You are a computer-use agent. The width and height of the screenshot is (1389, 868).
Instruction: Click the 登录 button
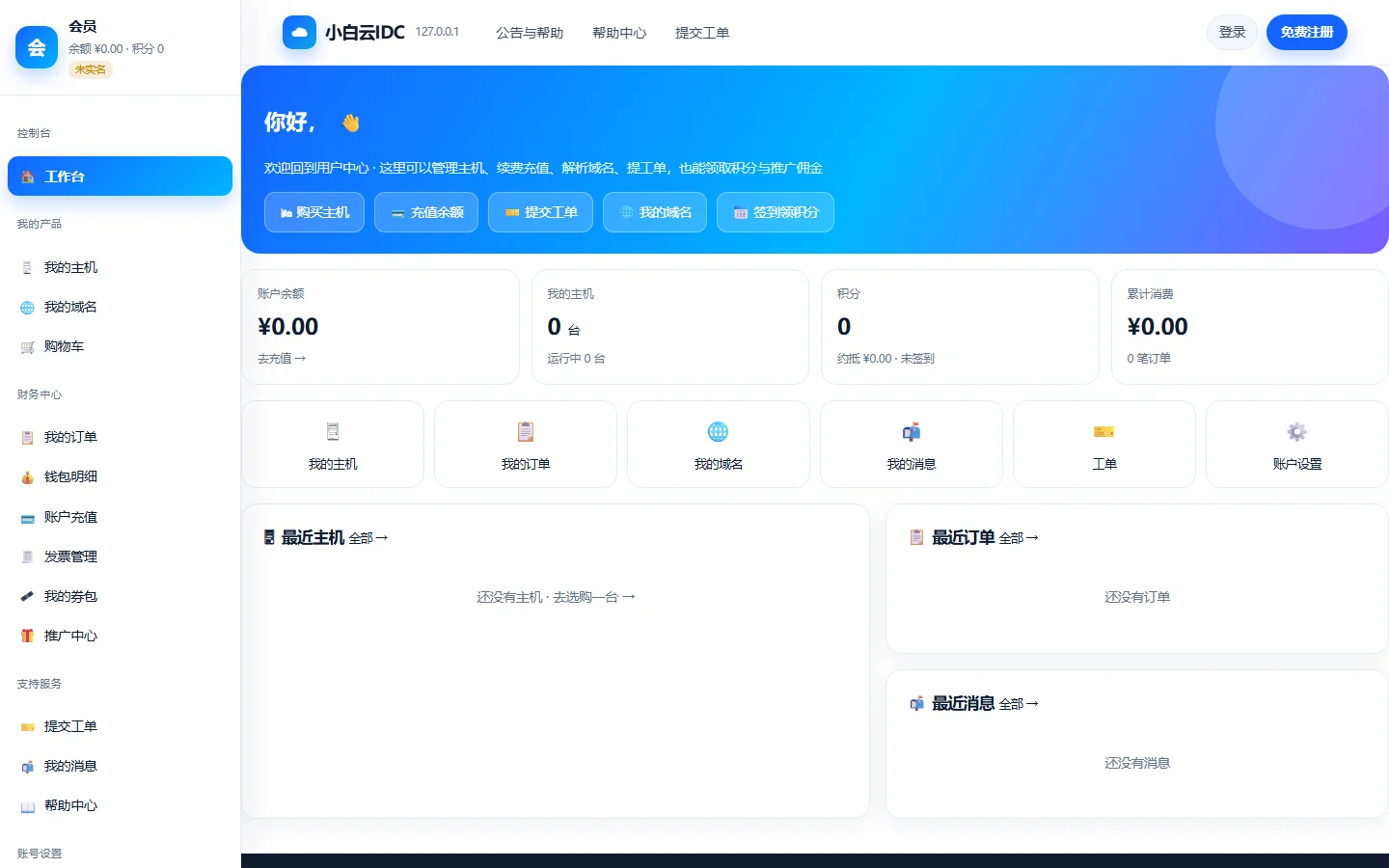point(1232,32)
